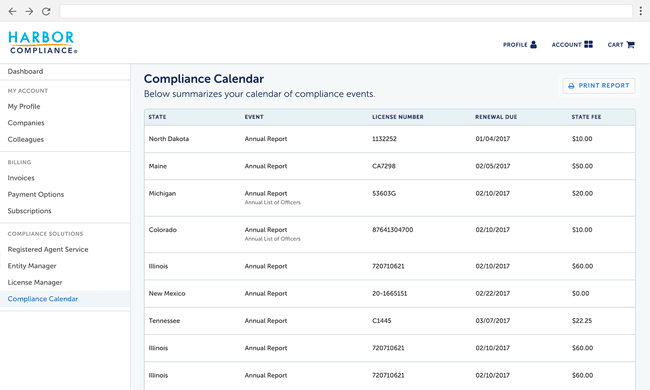Open the shopping cart icon

pyautogui.click(x=631, y=44)
